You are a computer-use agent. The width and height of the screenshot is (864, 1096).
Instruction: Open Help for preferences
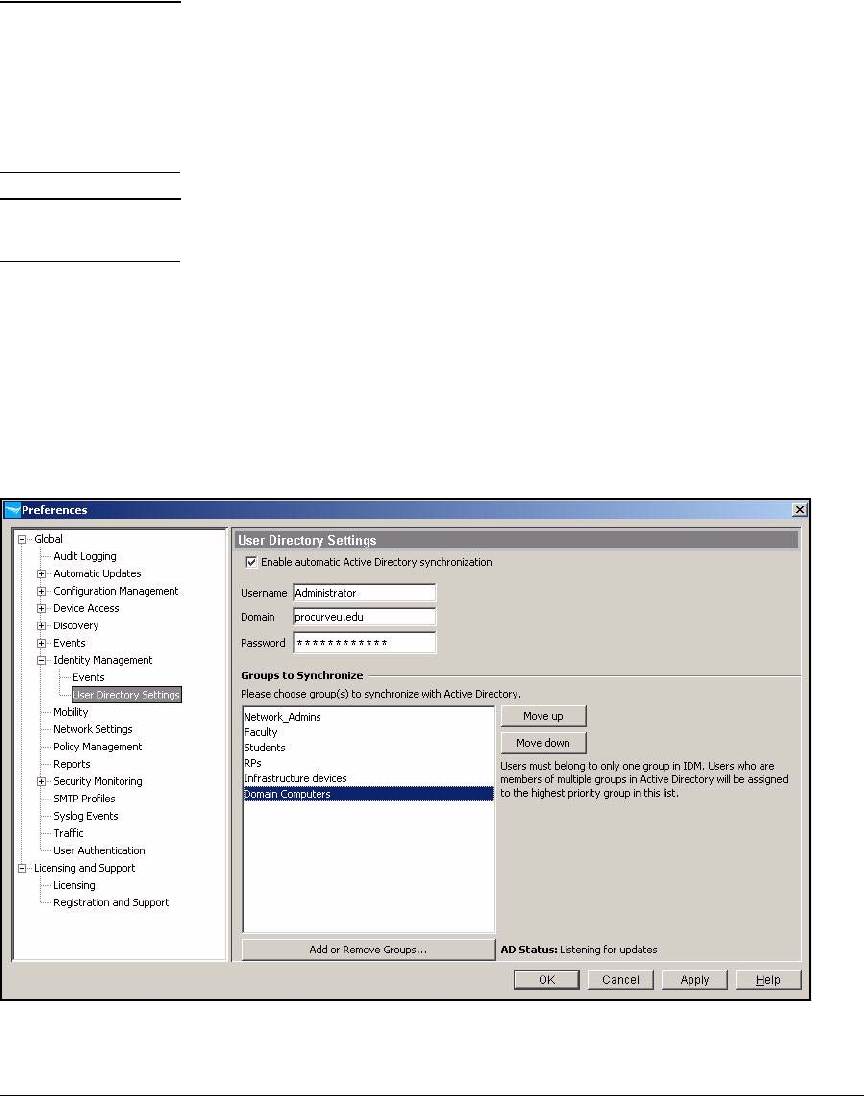(768, 980)
